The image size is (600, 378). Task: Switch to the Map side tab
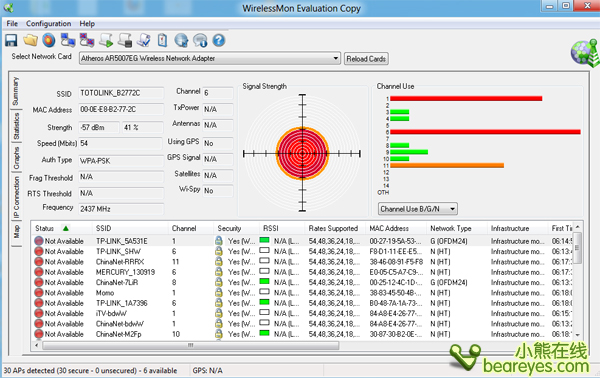coord(16,232)
